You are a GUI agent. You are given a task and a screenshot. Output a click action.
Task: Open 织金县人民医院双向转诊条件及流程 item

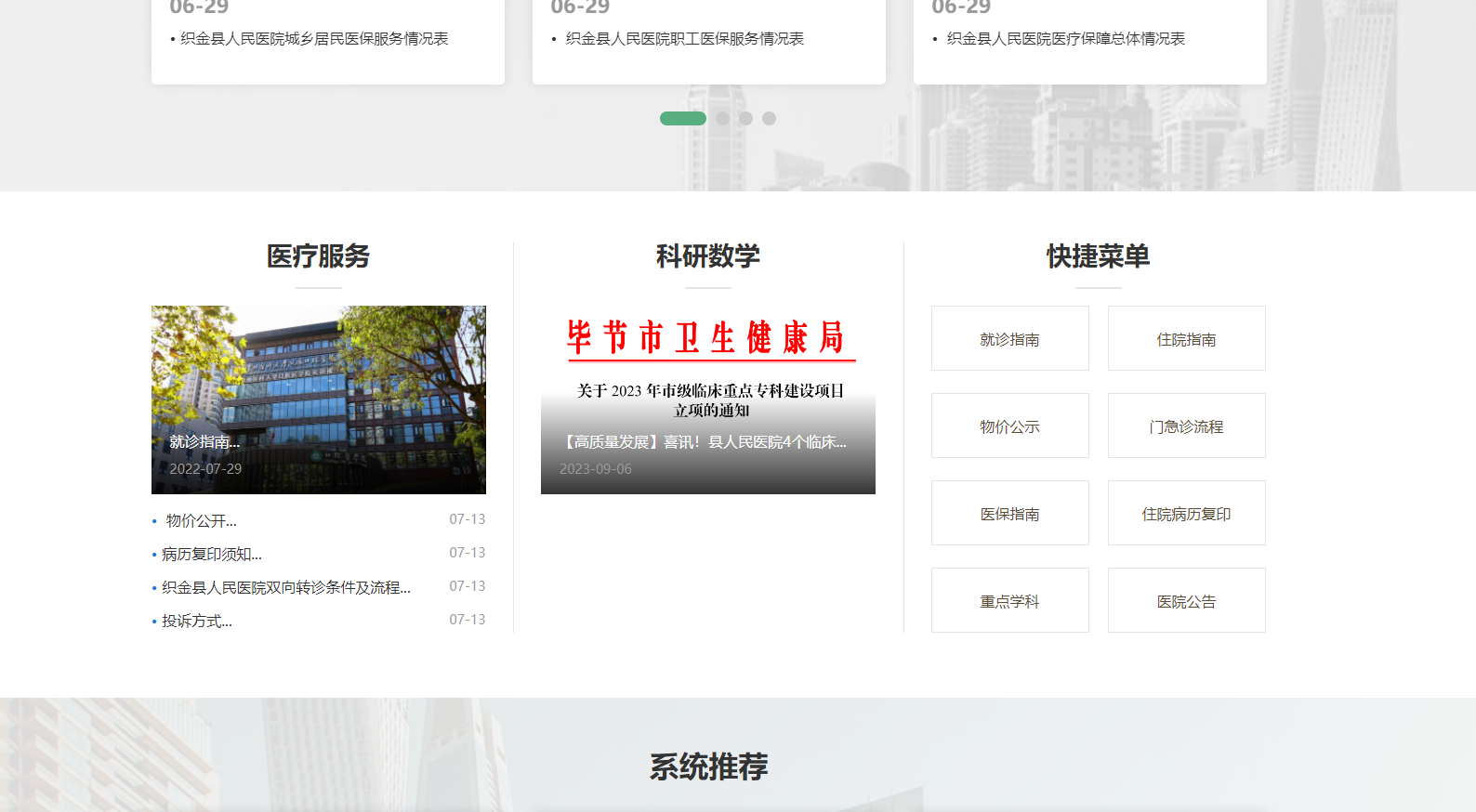pyautogui.click(x=286, y=588)
